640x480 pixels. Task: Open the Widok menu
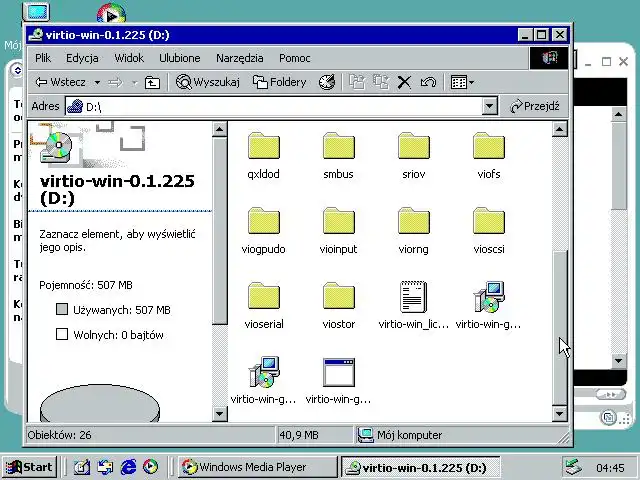129,58
